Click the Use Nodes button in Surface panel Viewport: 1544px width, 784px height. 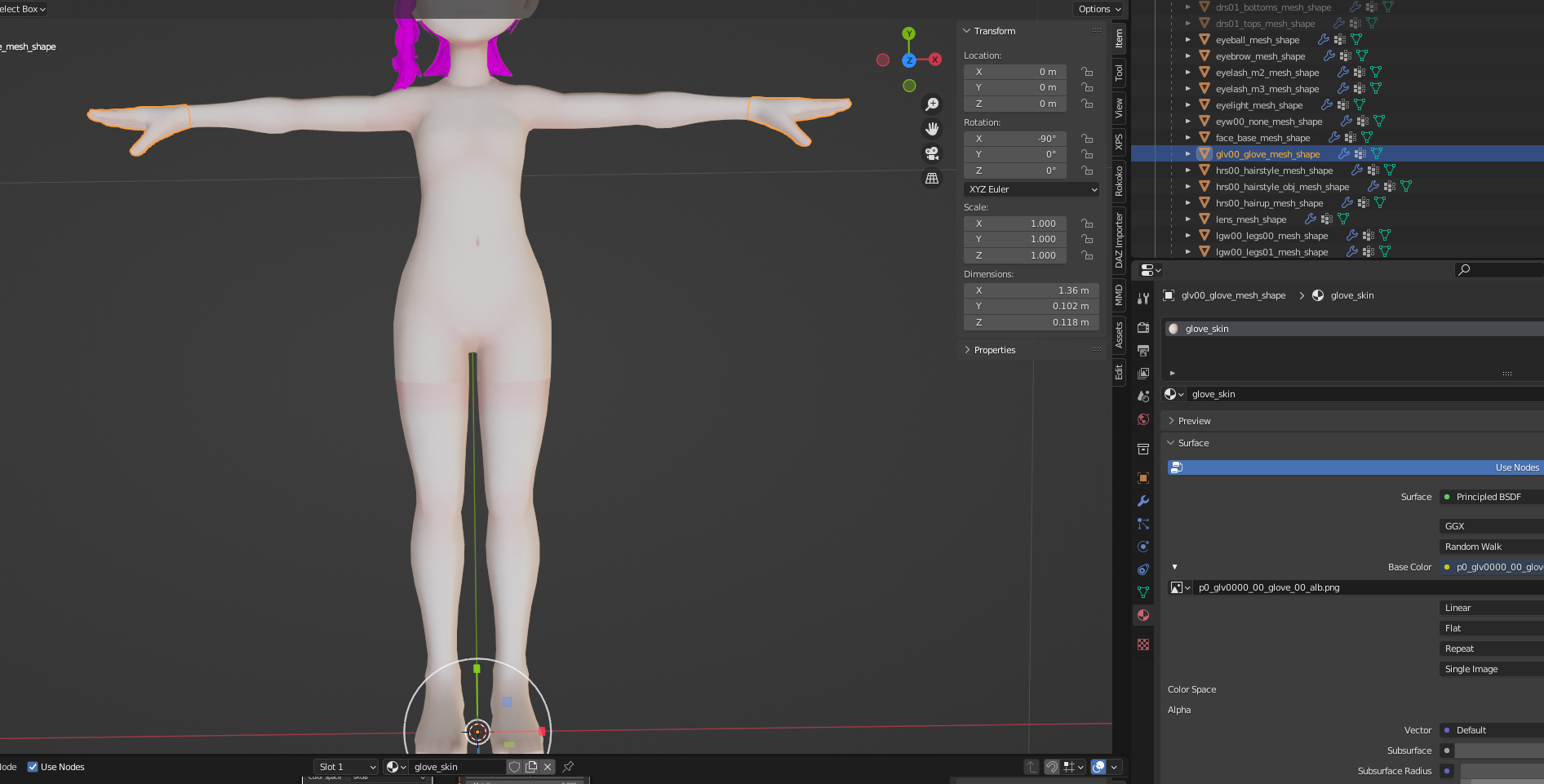pos(1355,467)
